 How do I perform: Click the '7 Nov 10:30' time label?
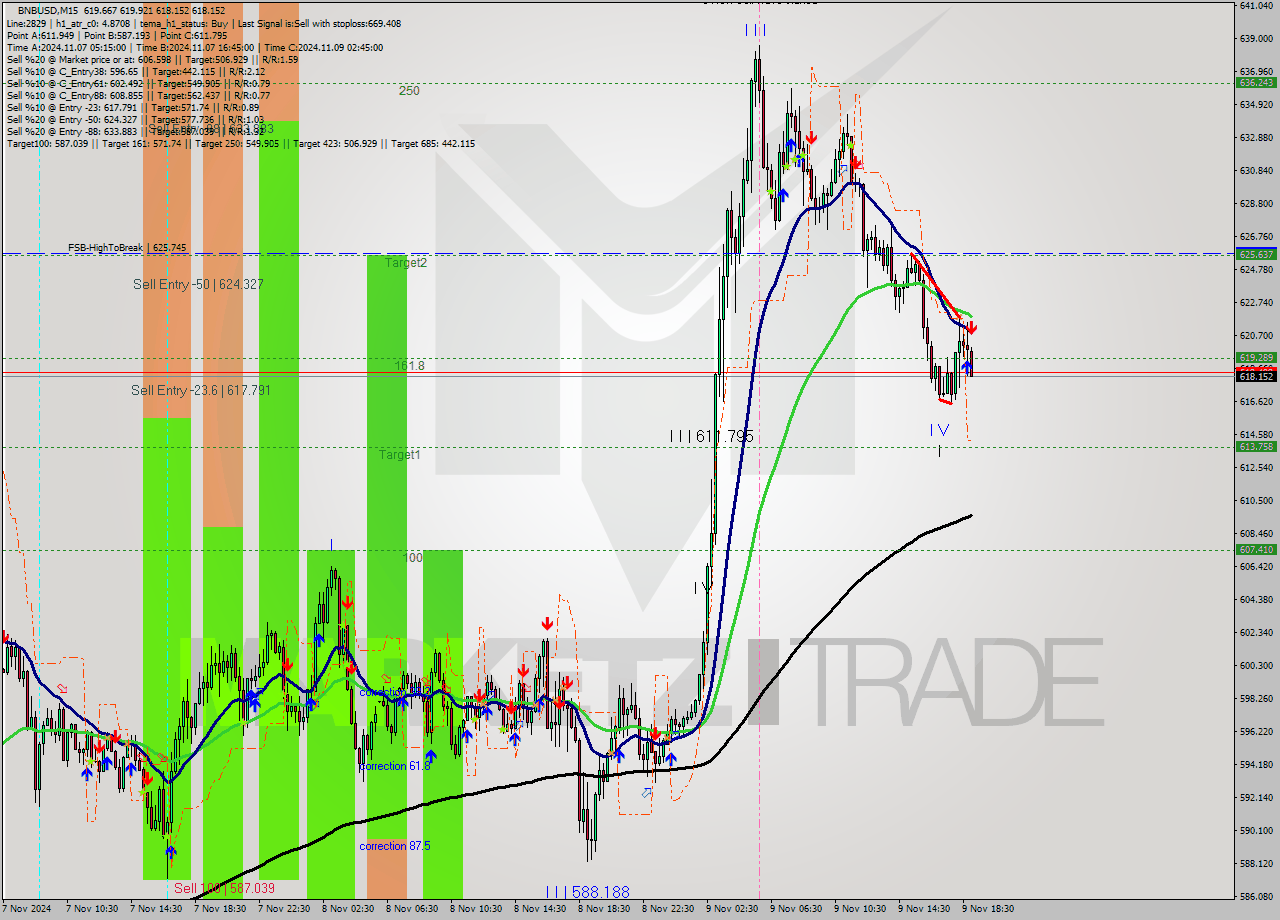pos(94,909)
